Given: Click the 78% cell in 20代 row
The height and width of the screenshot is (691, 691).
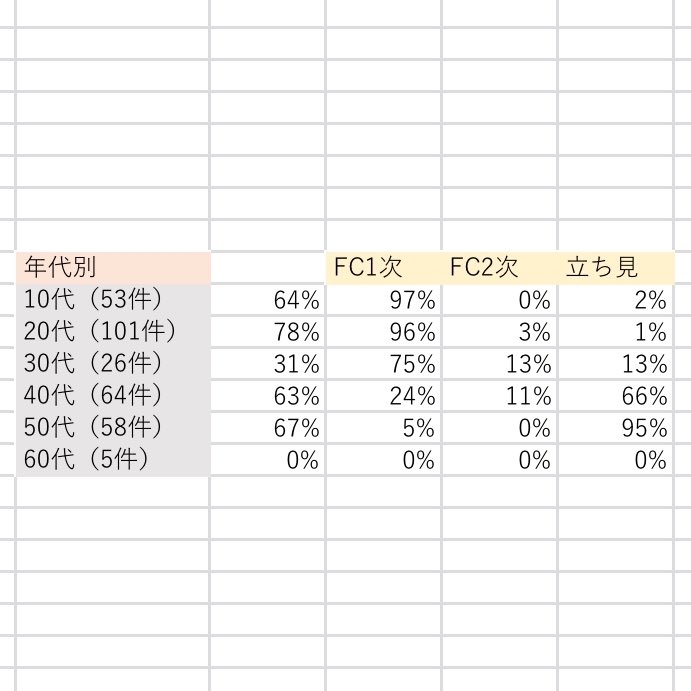Looking at the screenshot, I should pos(268,331).
